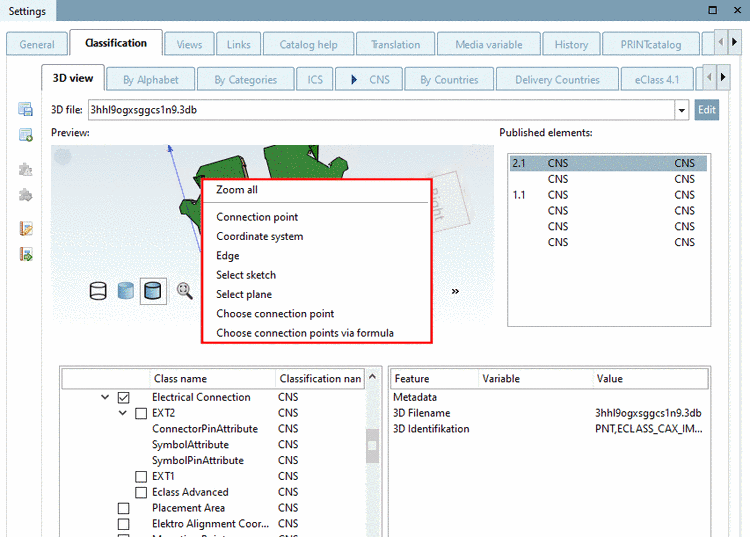
Task: Select the ICS sub-tab
Action: (x=315, y=79)
